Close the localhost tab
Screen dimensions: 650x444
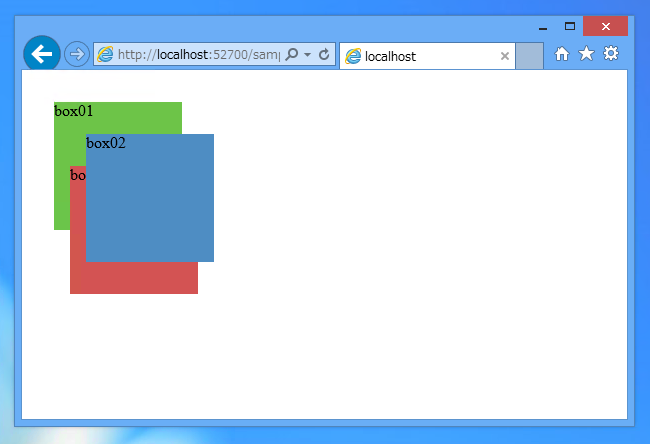coord(504,56)
